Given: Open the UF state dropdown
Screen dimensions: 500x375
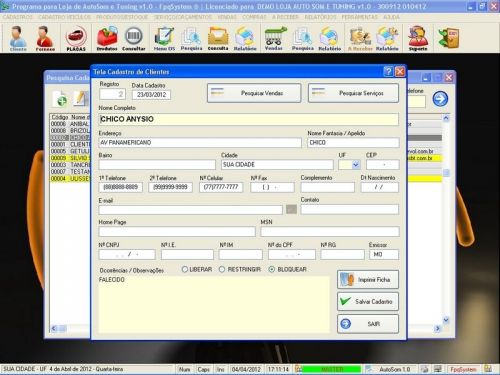Looking at the screenshot, I should (356, 165).
